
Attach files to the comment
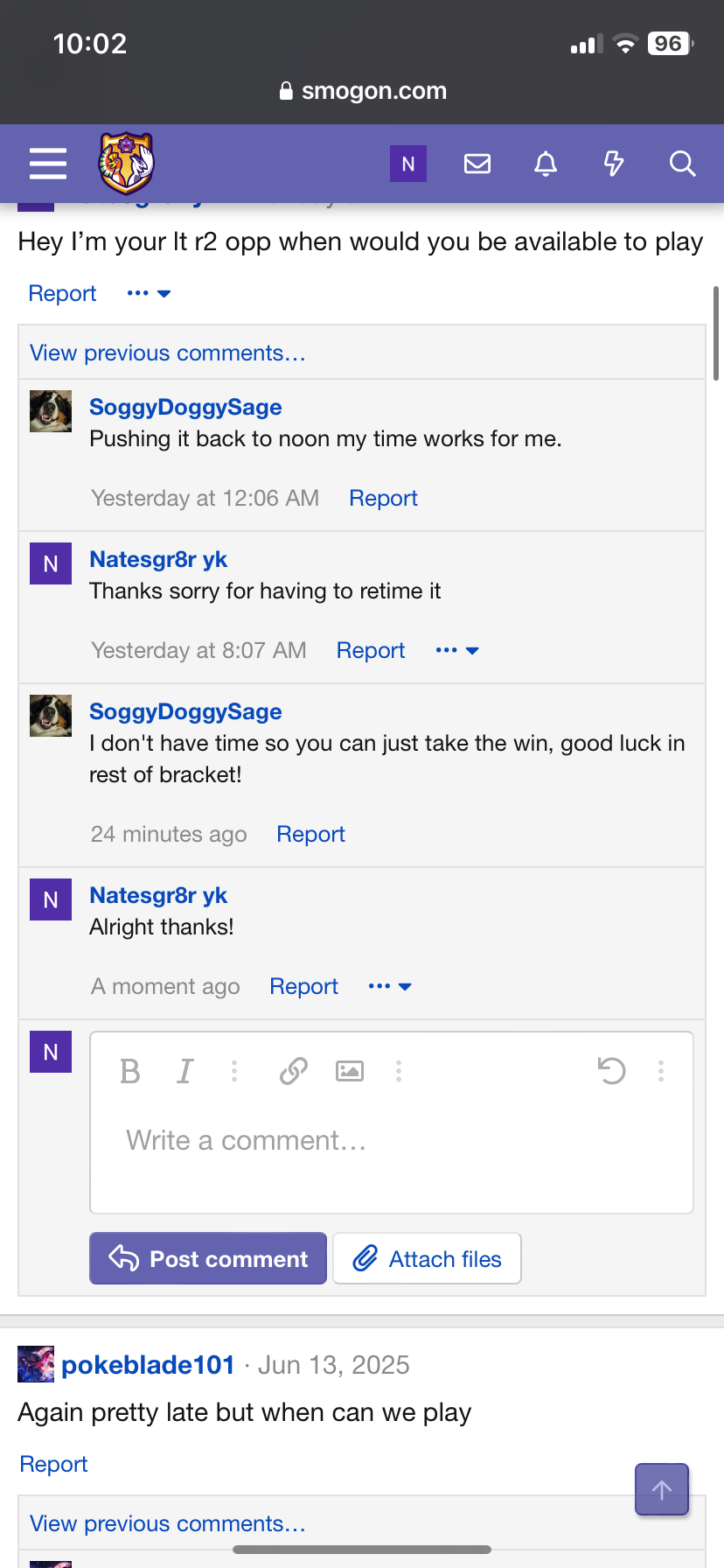pyautogui.click(x=428, y=1258)
